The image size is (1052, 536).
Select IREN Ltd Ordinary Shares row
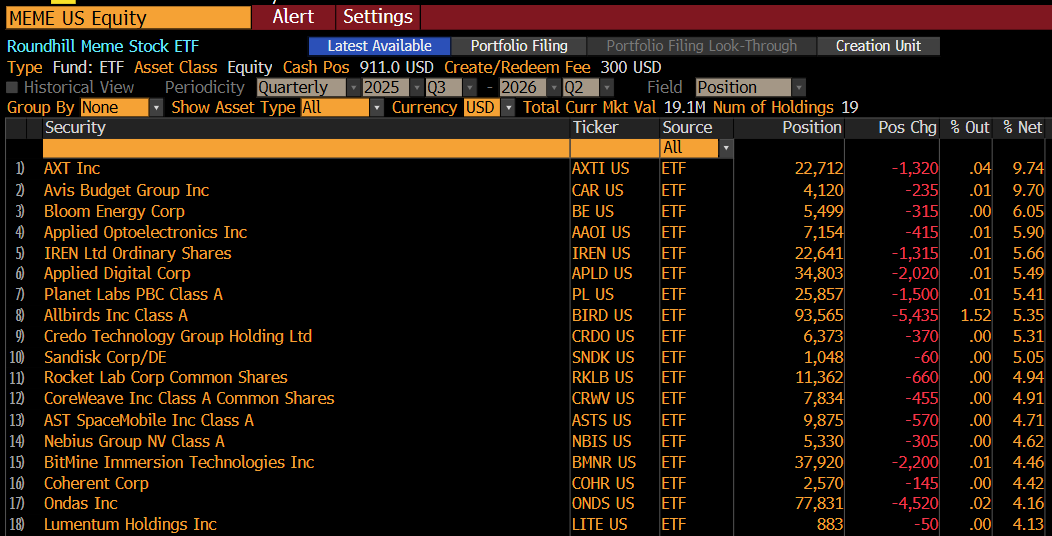click(526, 253)
